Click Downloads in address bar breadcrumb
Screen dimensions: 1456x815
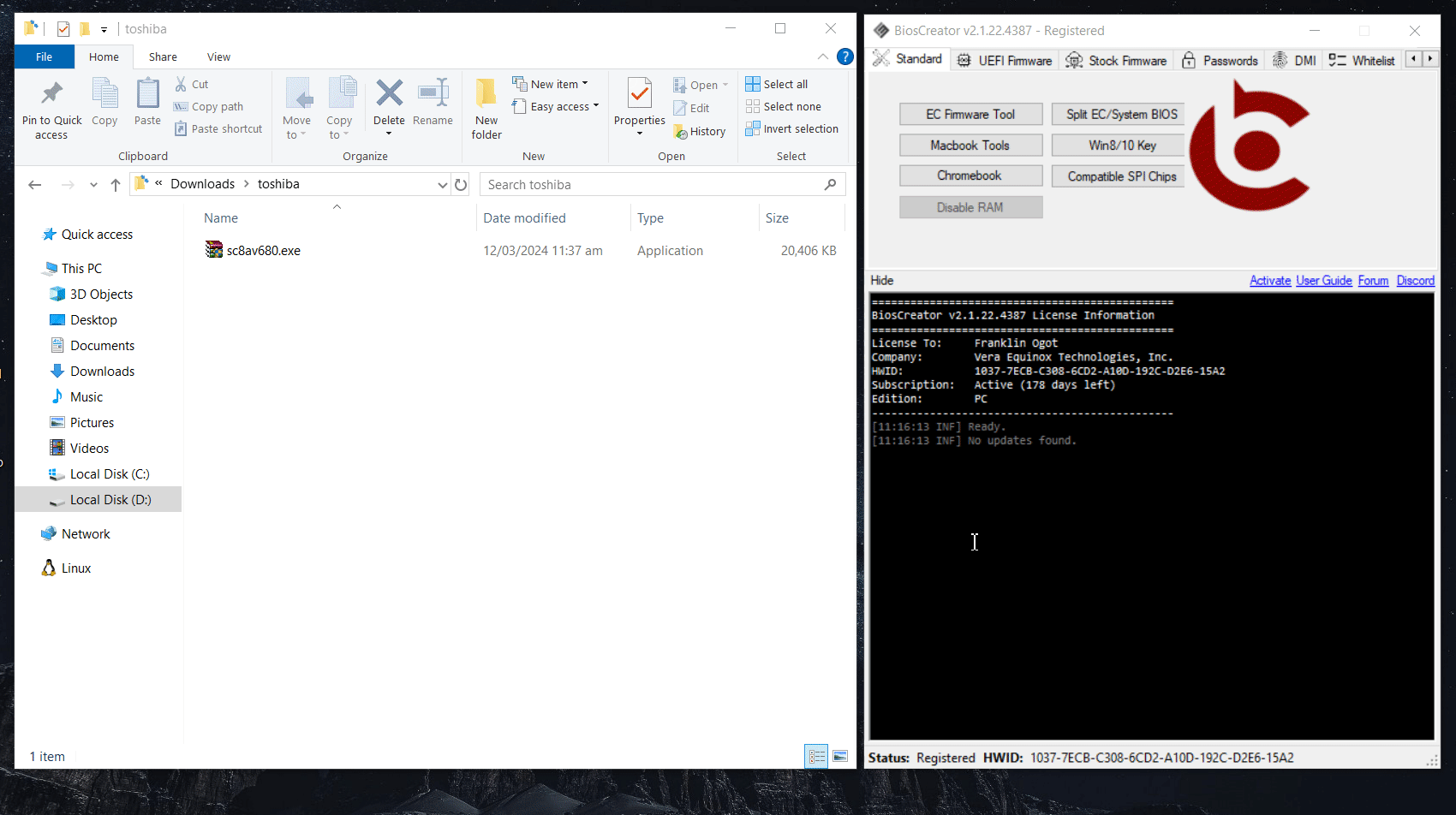202,184
